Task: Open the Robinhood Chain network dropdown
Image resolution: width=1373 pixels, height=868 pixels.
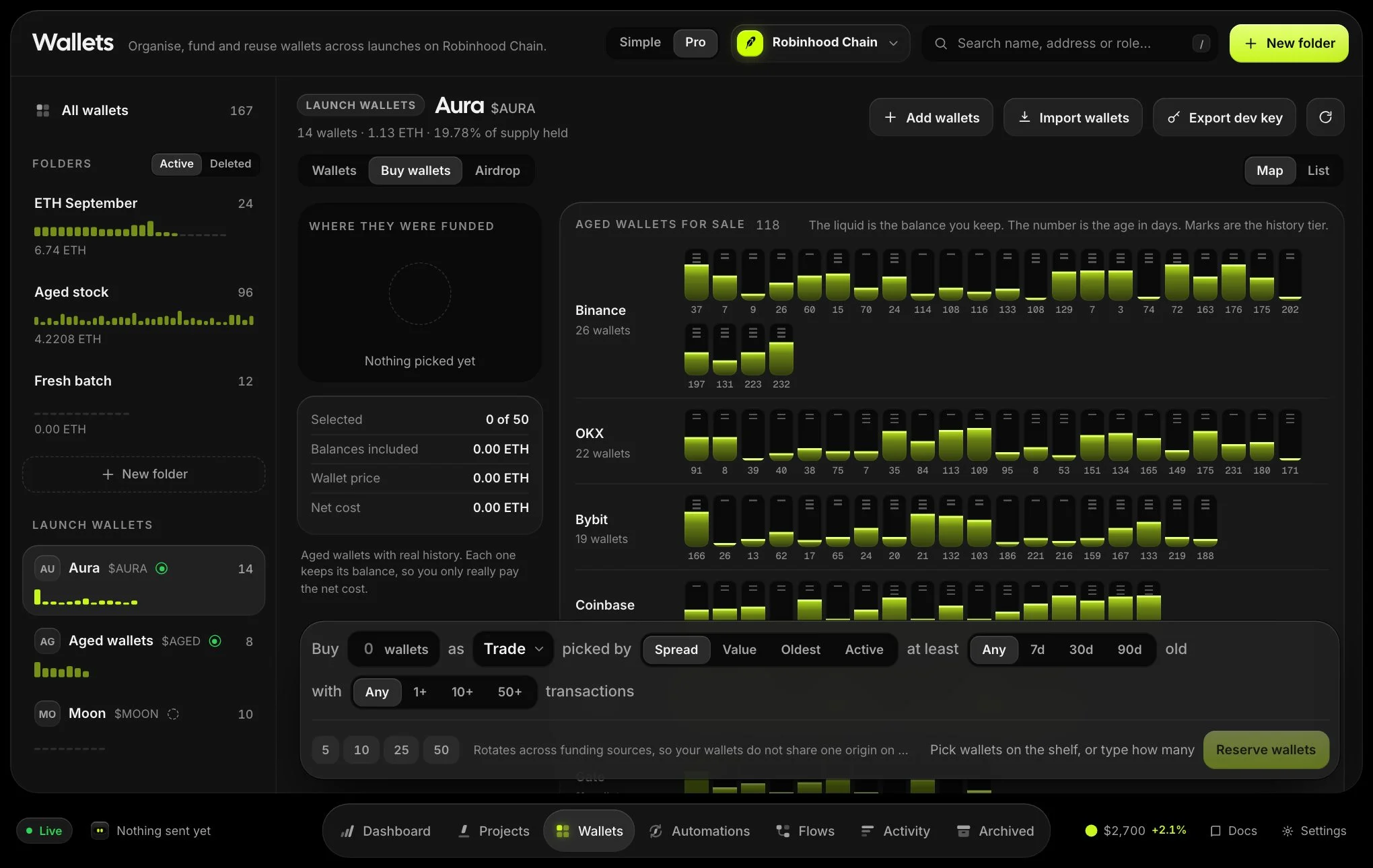Action: (x=820, y=43)
